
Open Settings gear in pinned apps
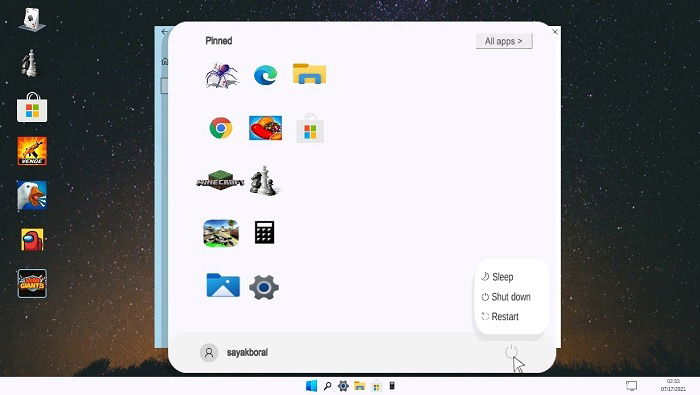pyautogui.click(x=264, y=287)
